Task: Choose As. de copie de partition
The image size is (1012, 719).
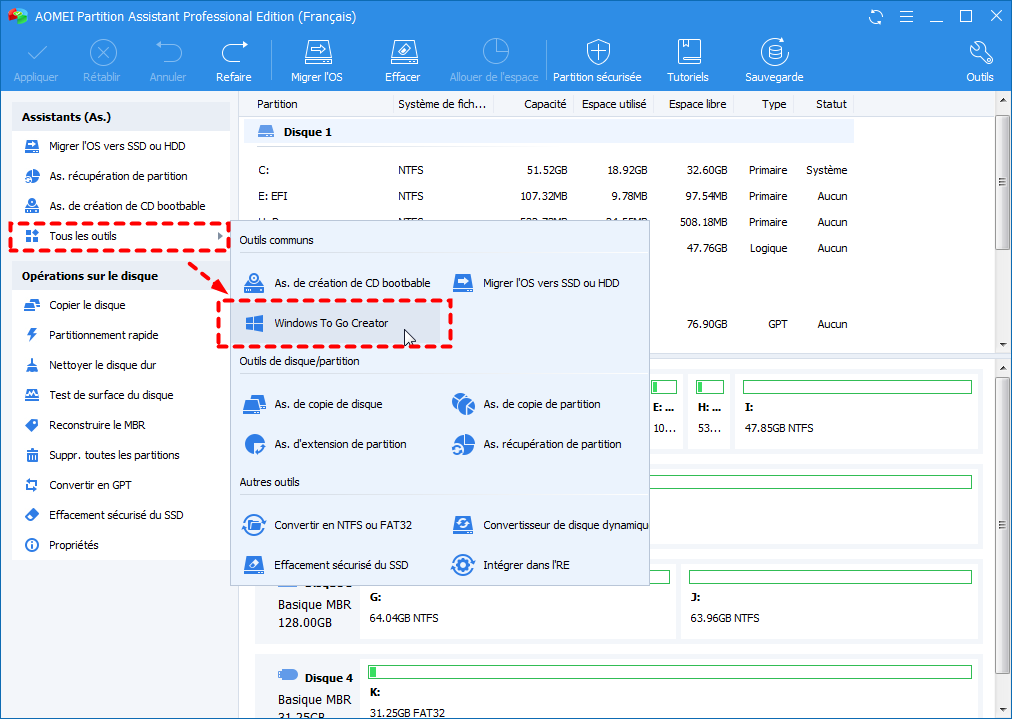Action: coord(541,404)
